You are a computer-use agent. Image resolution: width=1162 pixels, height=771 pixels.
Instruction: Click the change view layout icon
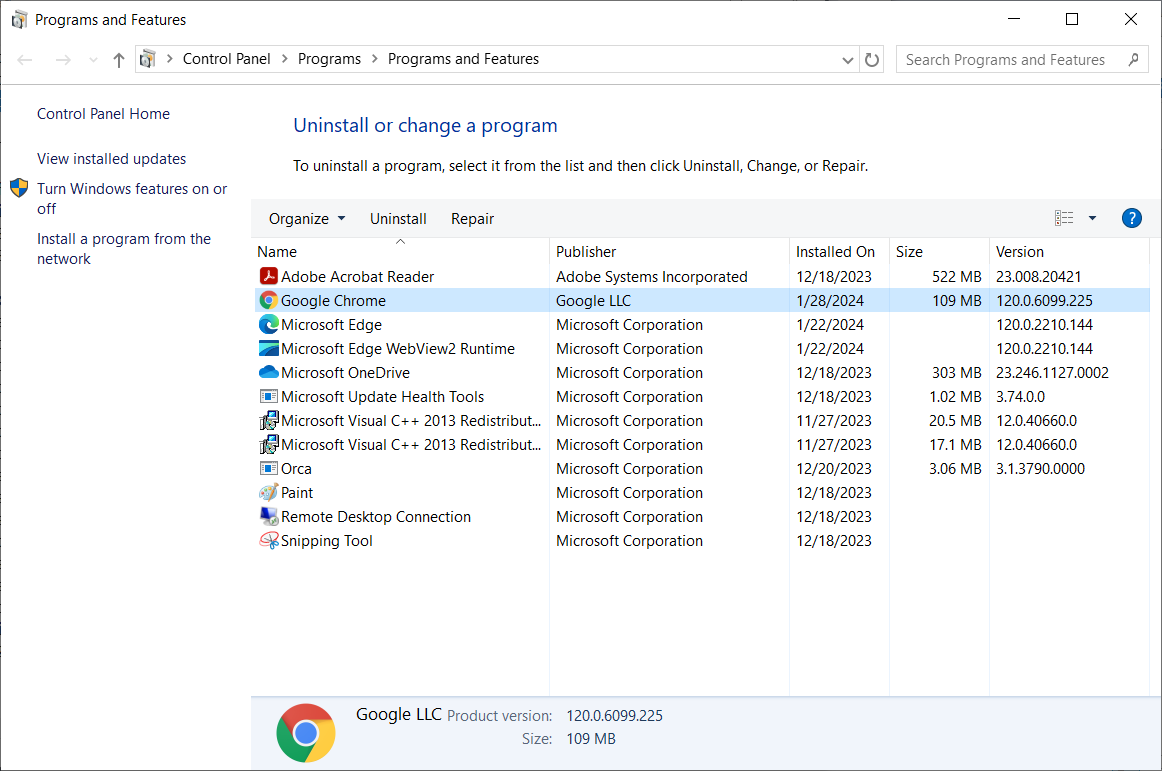1064,218
